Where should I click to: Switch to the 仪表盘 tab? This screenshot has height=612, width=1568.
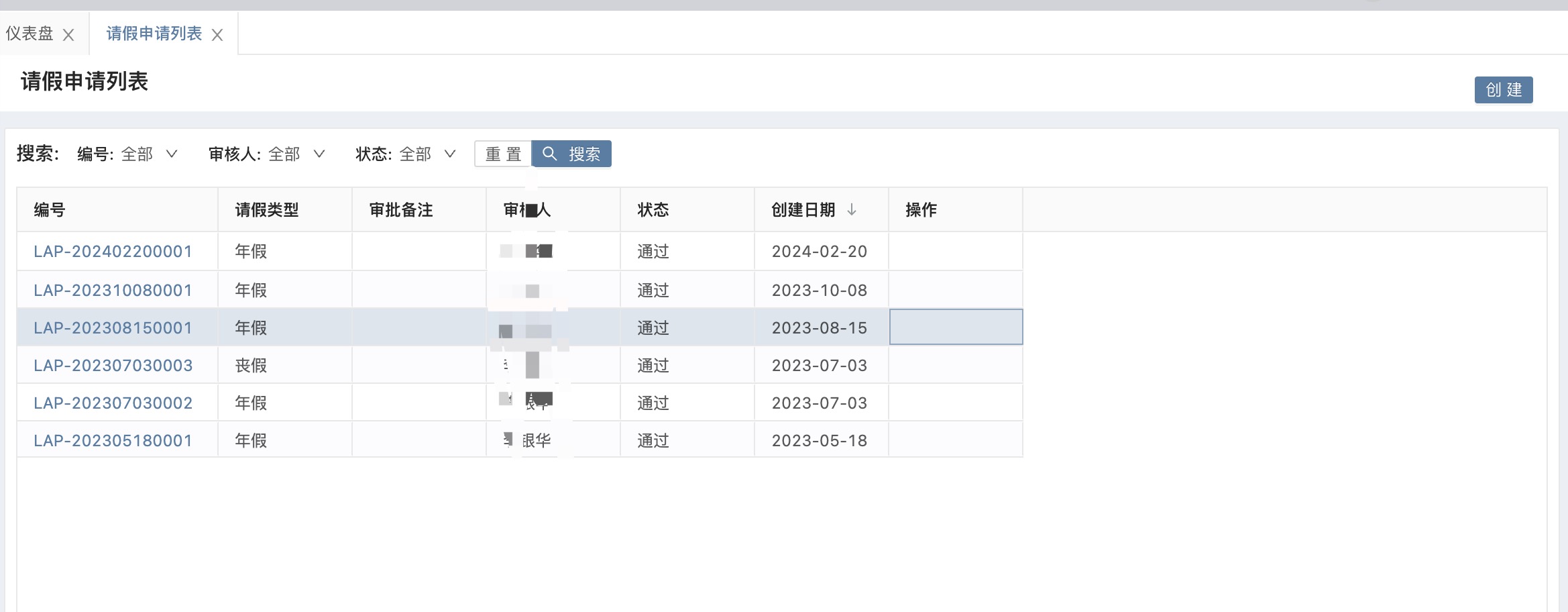tap(30, 34)
